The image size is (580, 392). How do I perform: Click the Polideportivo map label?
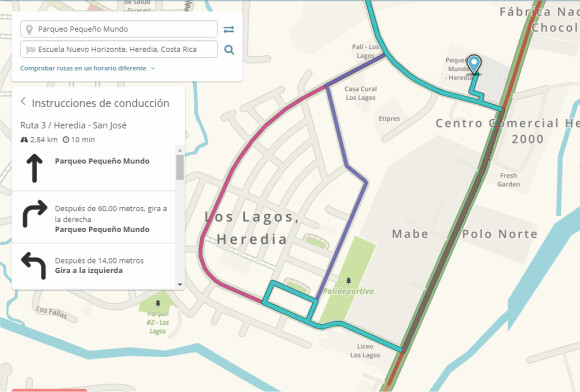click(x=348, y=291)
